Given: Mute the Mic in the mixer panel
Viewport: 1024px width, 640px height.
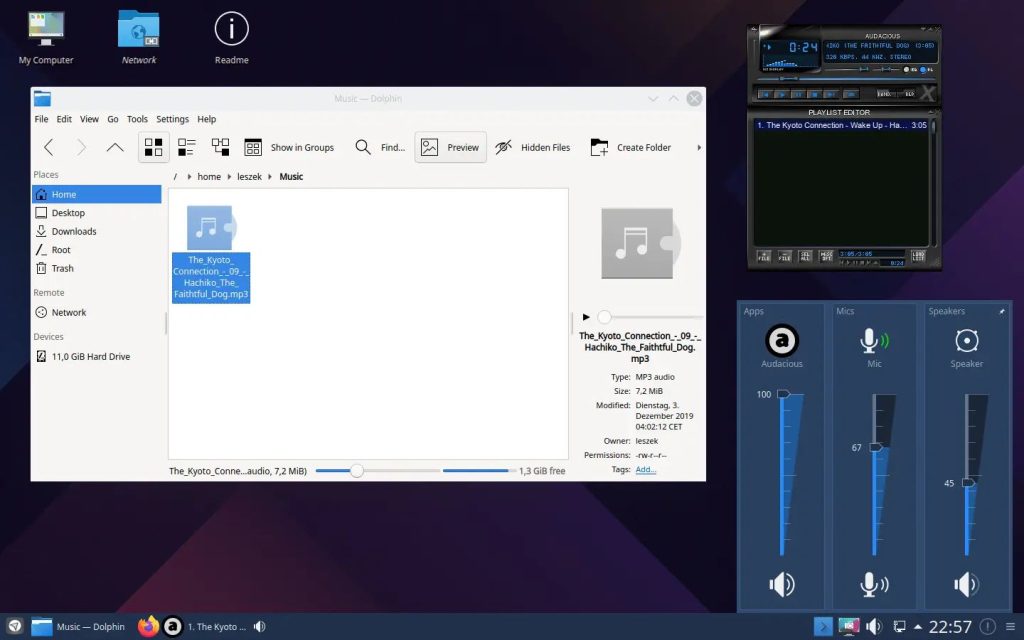Looking at the screenshot, I should pyautogui.click(x=874, y=584).
